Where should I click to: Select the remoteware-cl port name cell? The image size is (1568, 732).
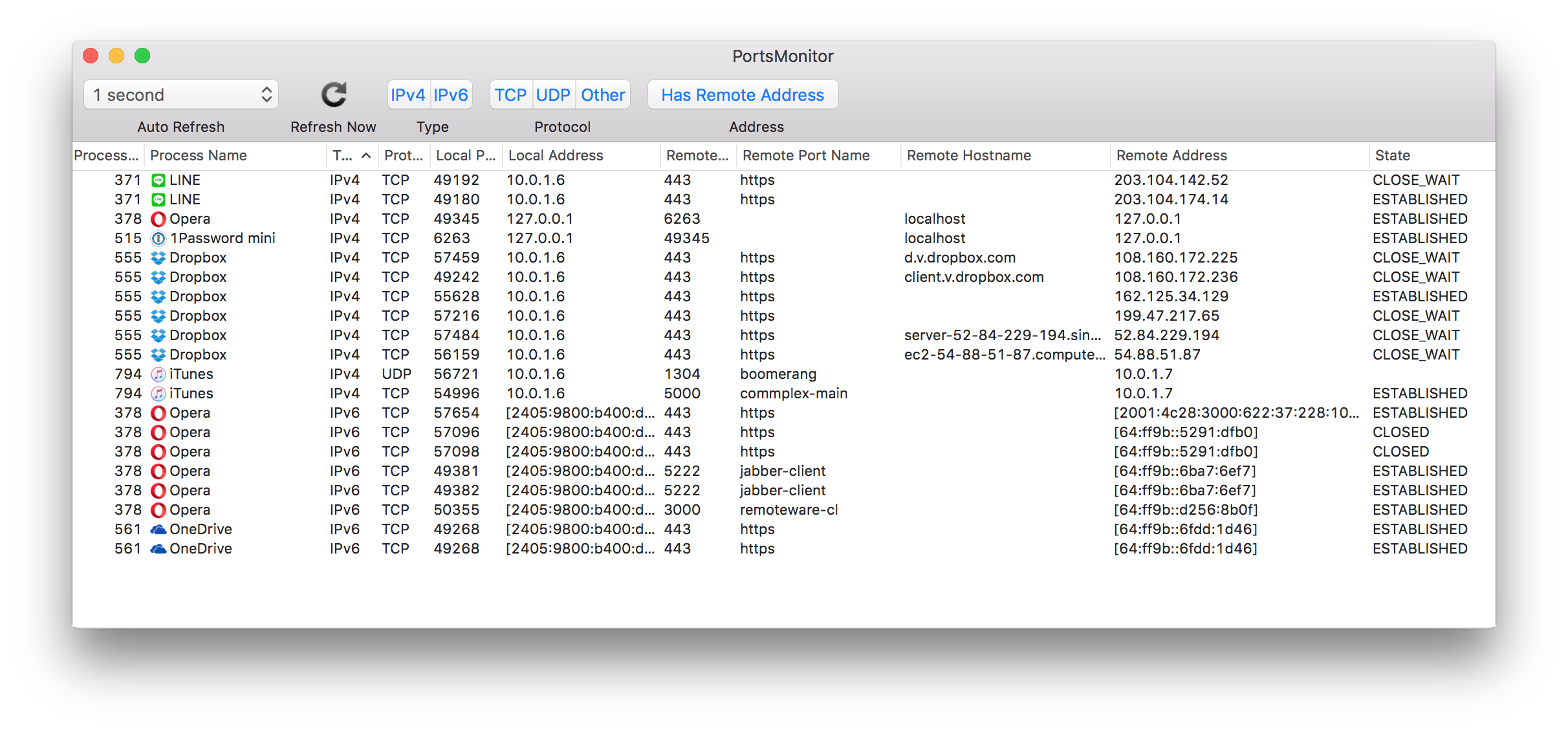[789, 510]
